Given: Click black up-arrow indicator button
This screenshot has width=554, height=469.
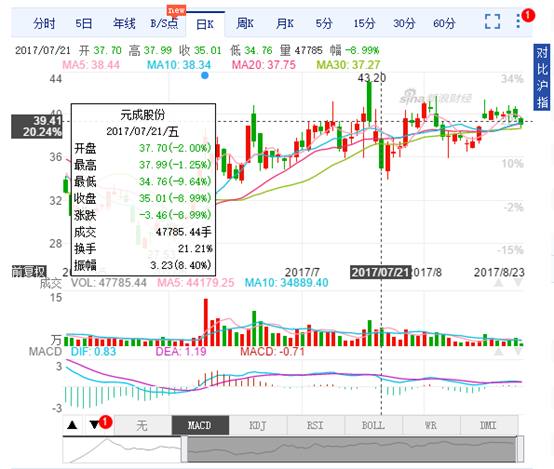Looking at the screenshot, I should 72,425.
